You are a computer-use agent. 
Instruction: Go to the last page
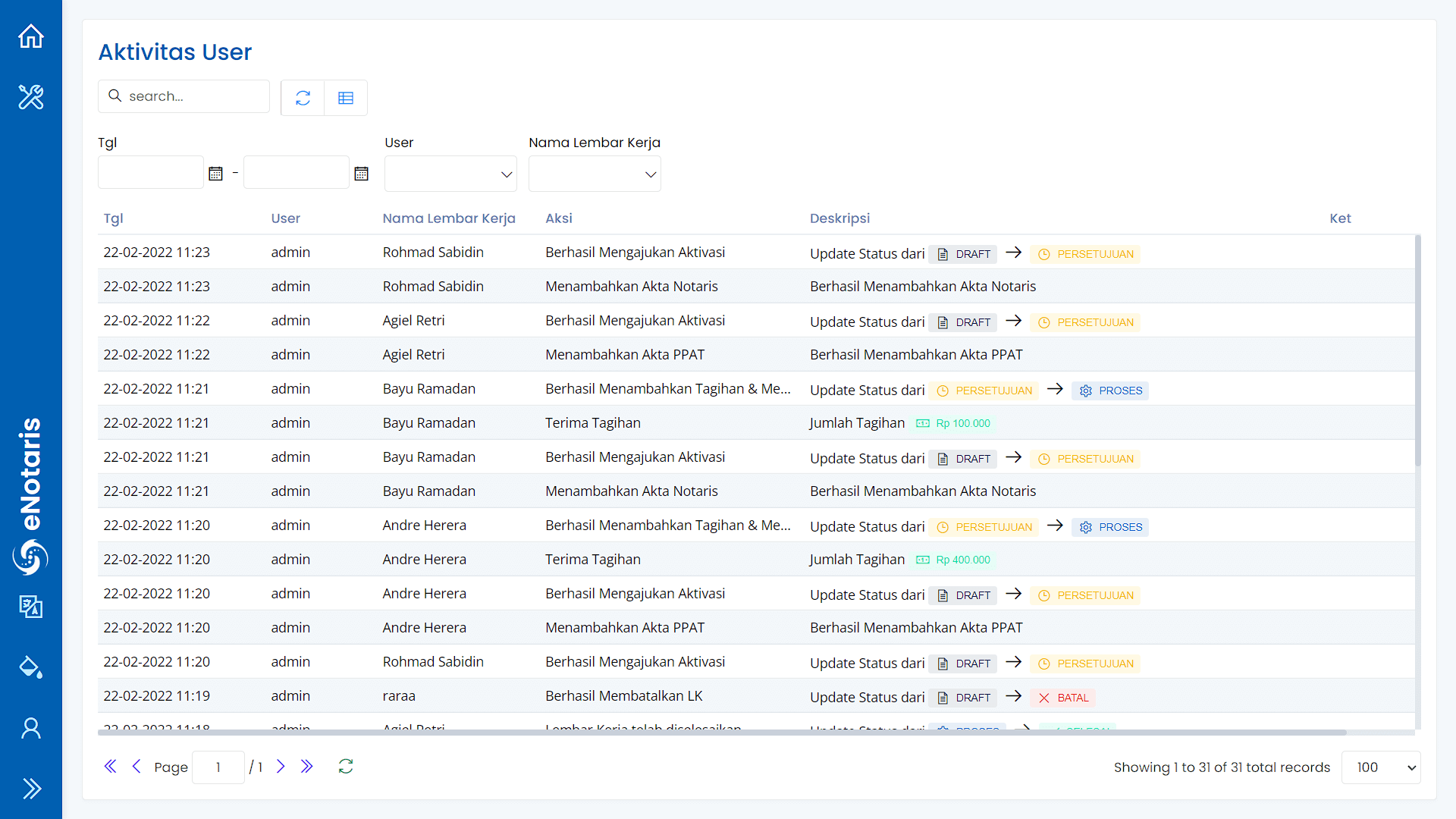306,767
